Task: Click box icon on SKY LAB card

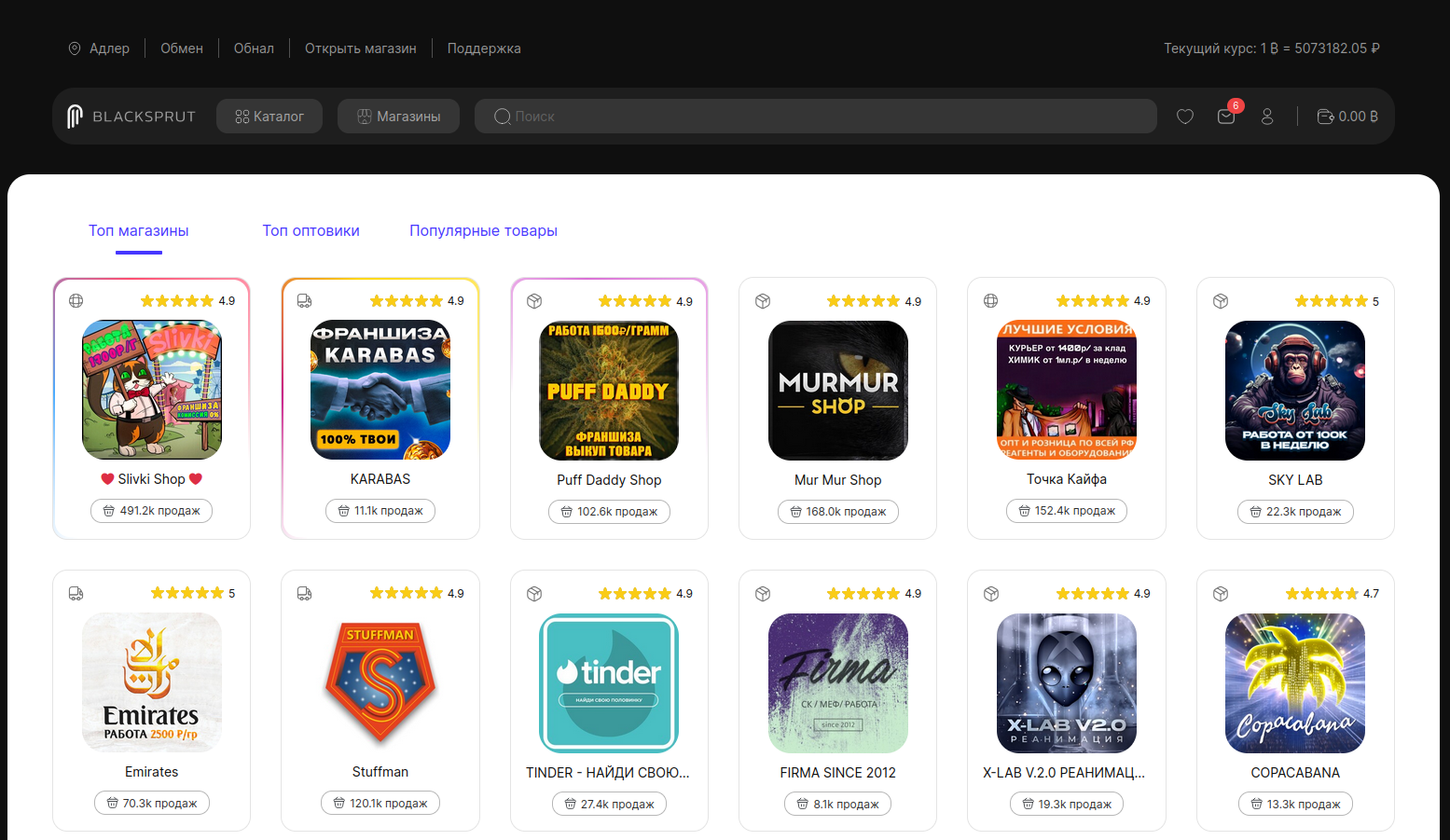Action: coord(1220,301)
